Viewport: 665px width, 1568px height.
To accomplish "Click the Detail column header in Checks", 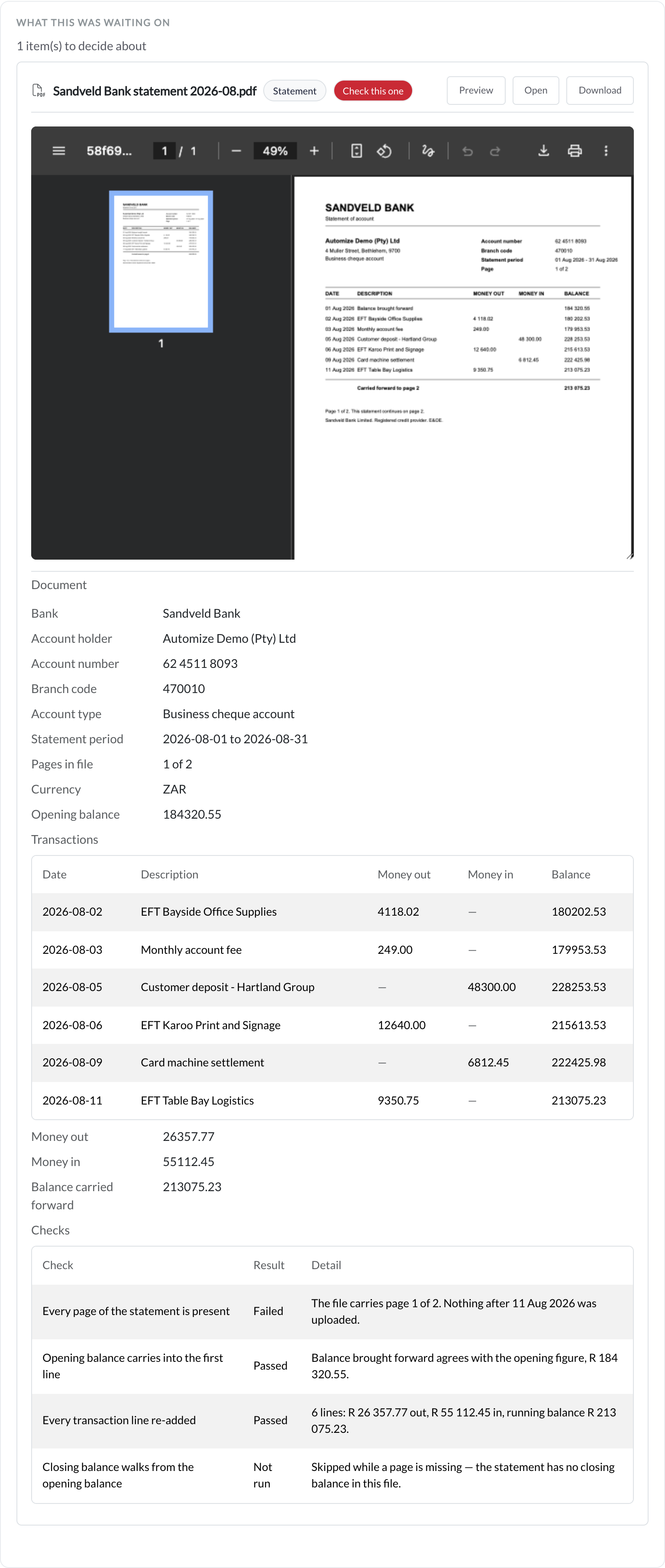I will [326, 1266].
